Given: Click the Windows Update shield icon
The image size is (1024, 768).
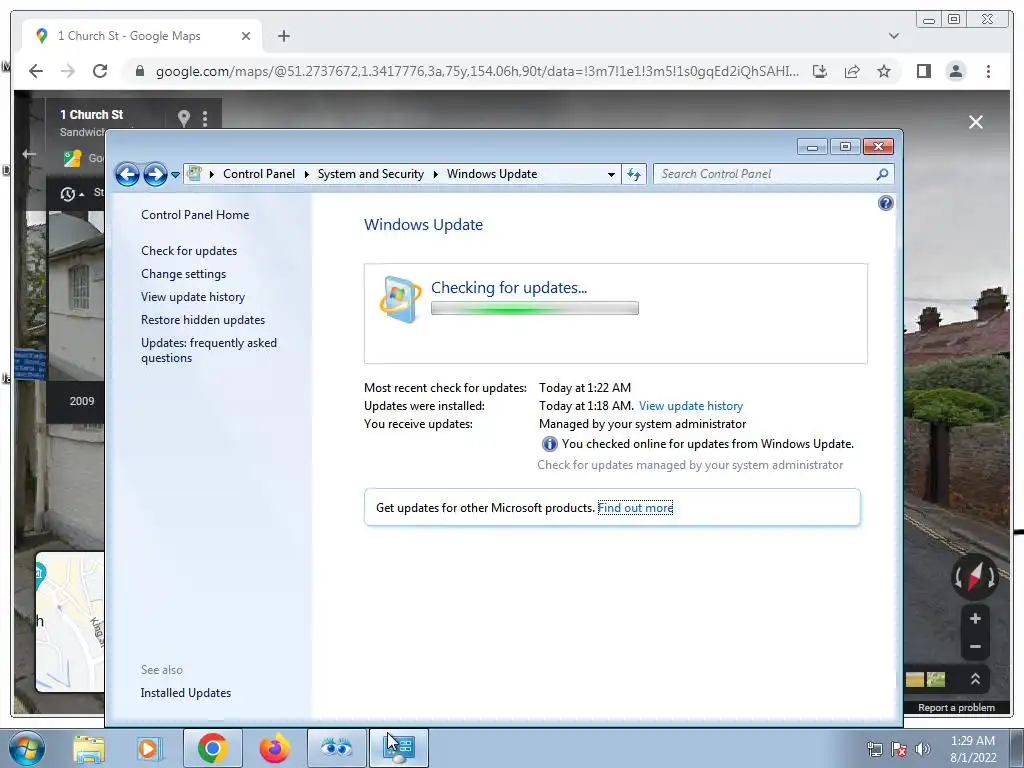Looking at the screenshot, I should pyautogui.click(x=400, y=300).
